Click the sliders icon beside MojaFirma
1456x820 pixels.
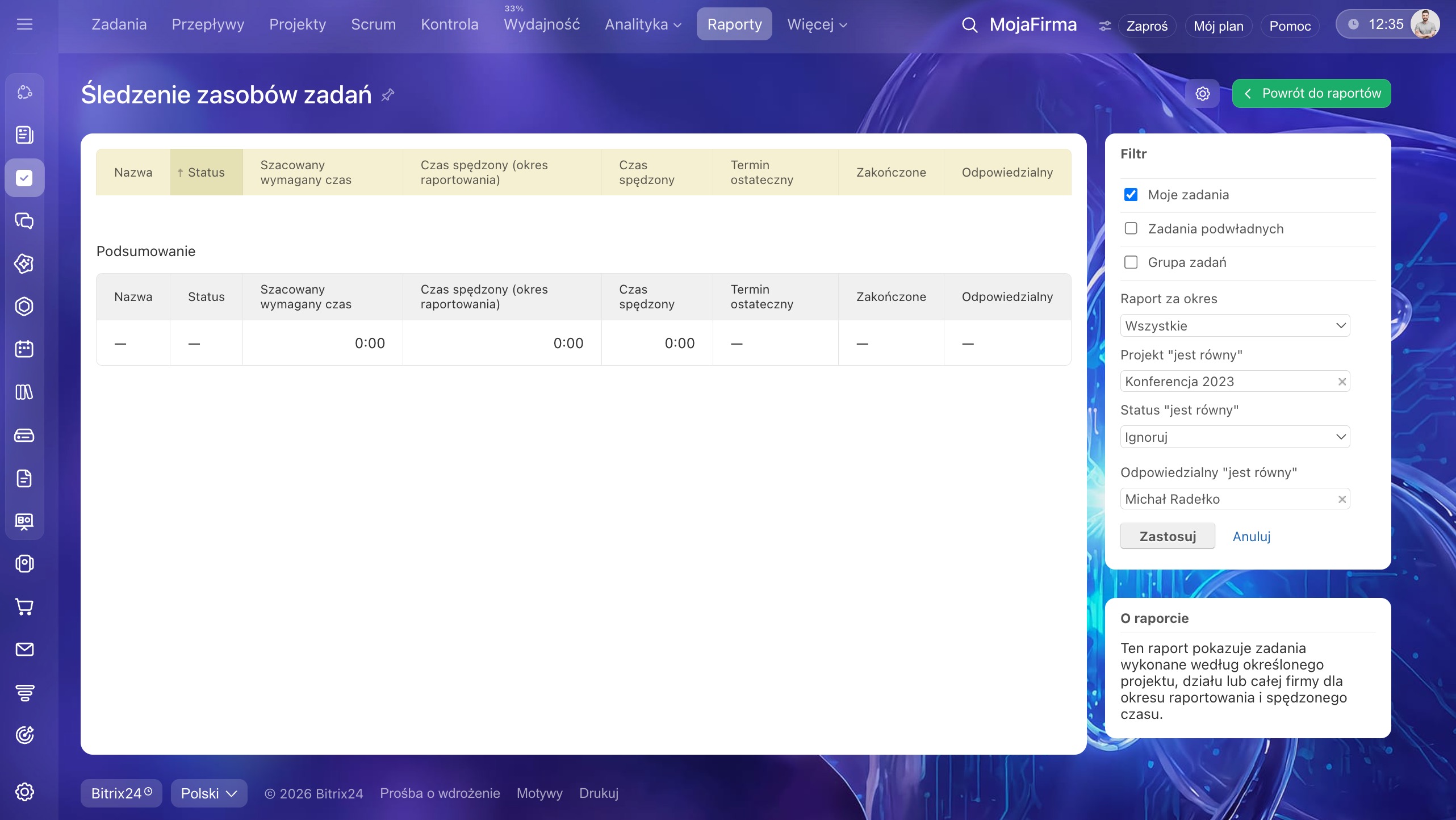1104,26
